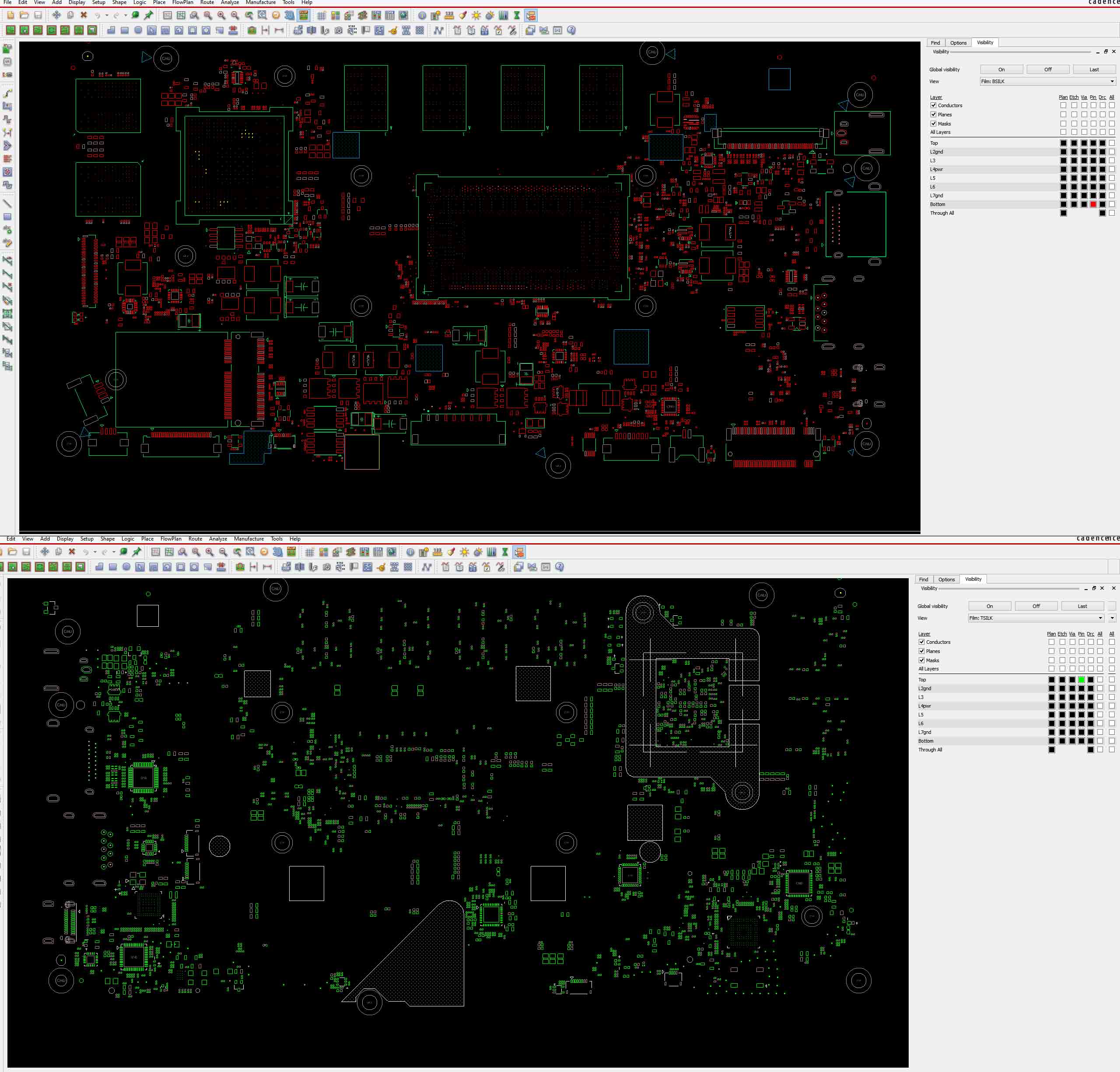Open the Film: TSILK view dropdown

(x=1036, y=618)
